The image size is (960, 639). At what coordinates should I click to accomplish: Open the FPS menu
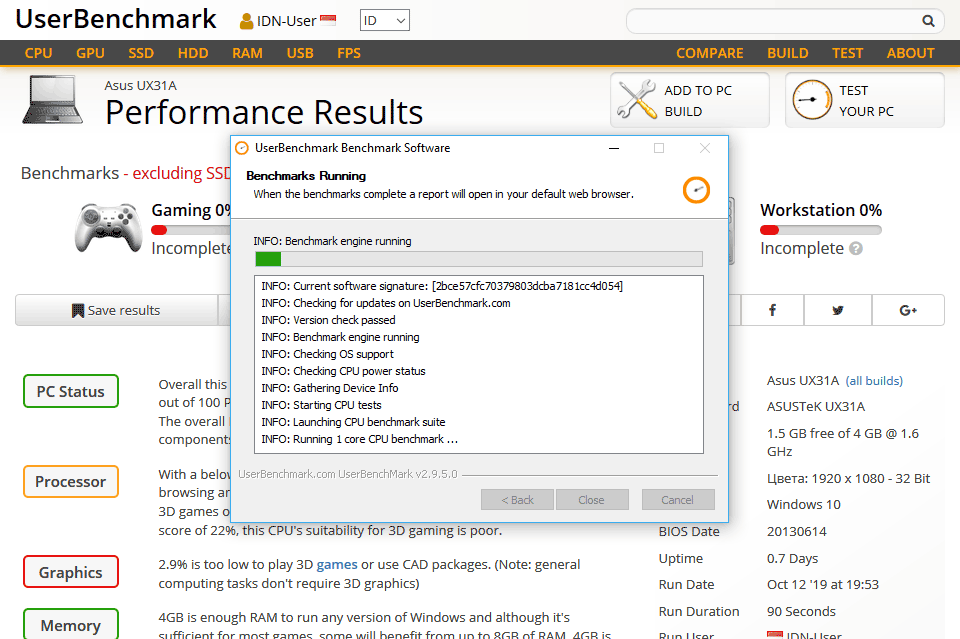pos(348,53)
